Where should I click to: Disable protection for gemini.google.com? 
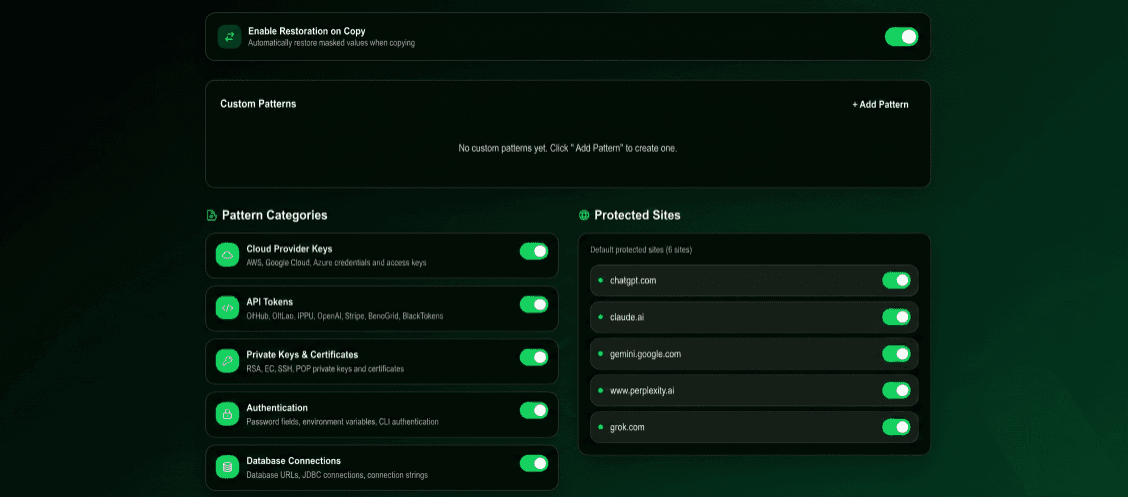896,354
